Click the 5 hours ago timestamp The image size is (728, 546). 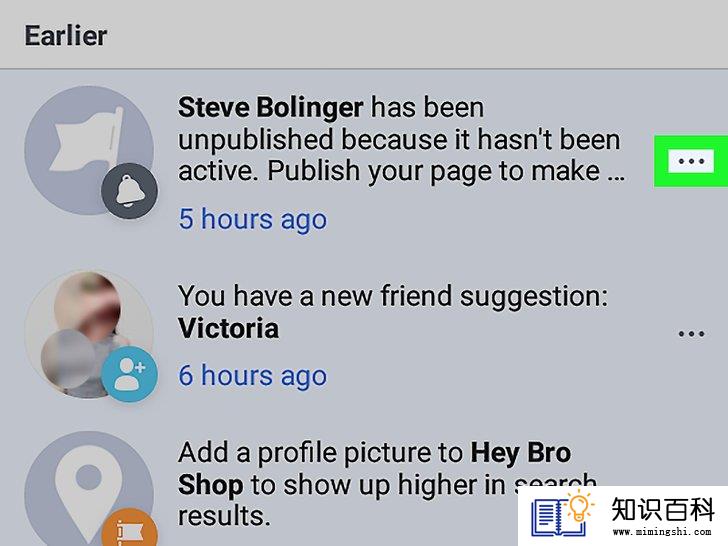coord(253,219)
